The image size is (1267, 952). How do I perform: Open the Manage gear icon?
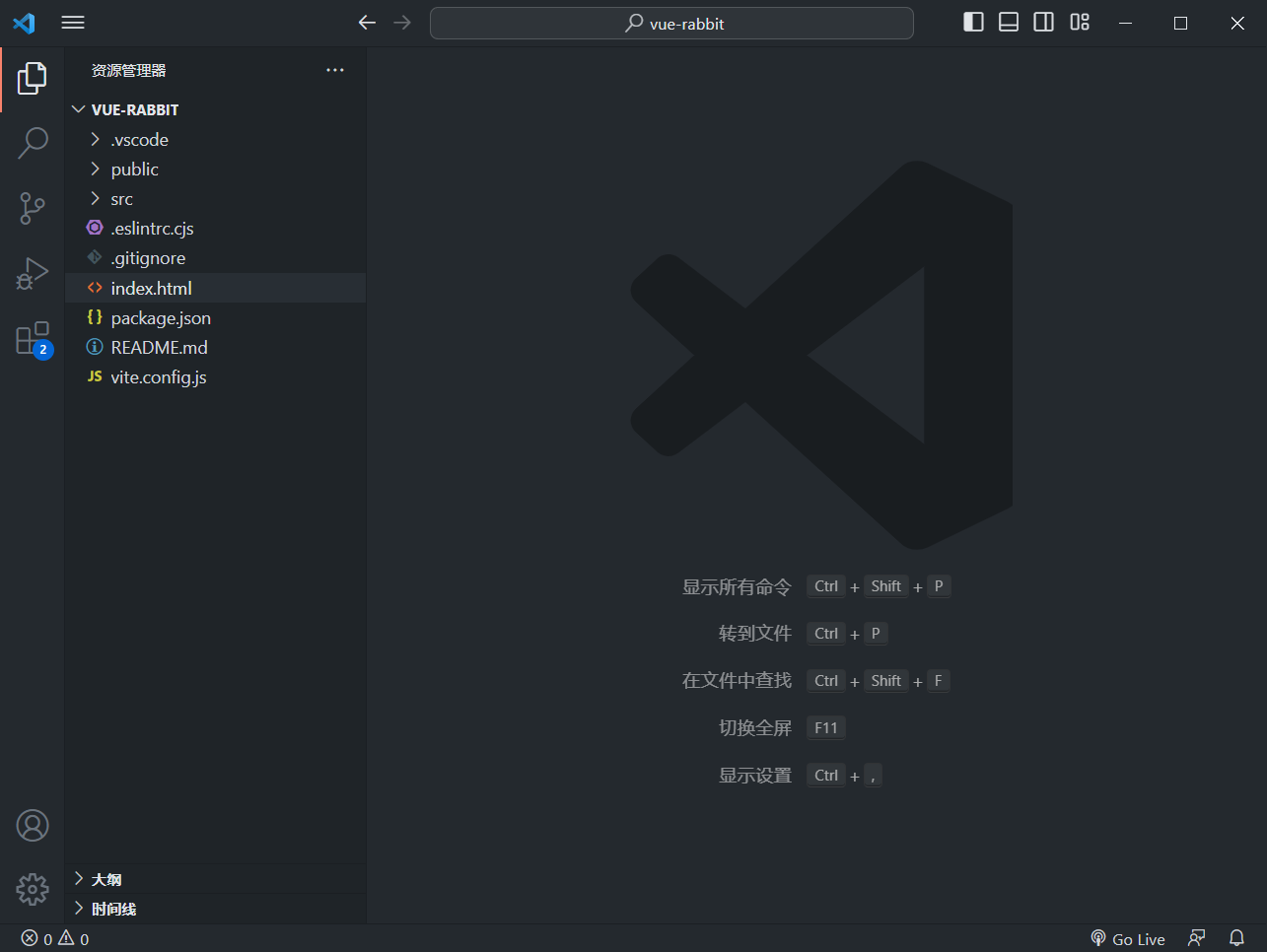33,889
